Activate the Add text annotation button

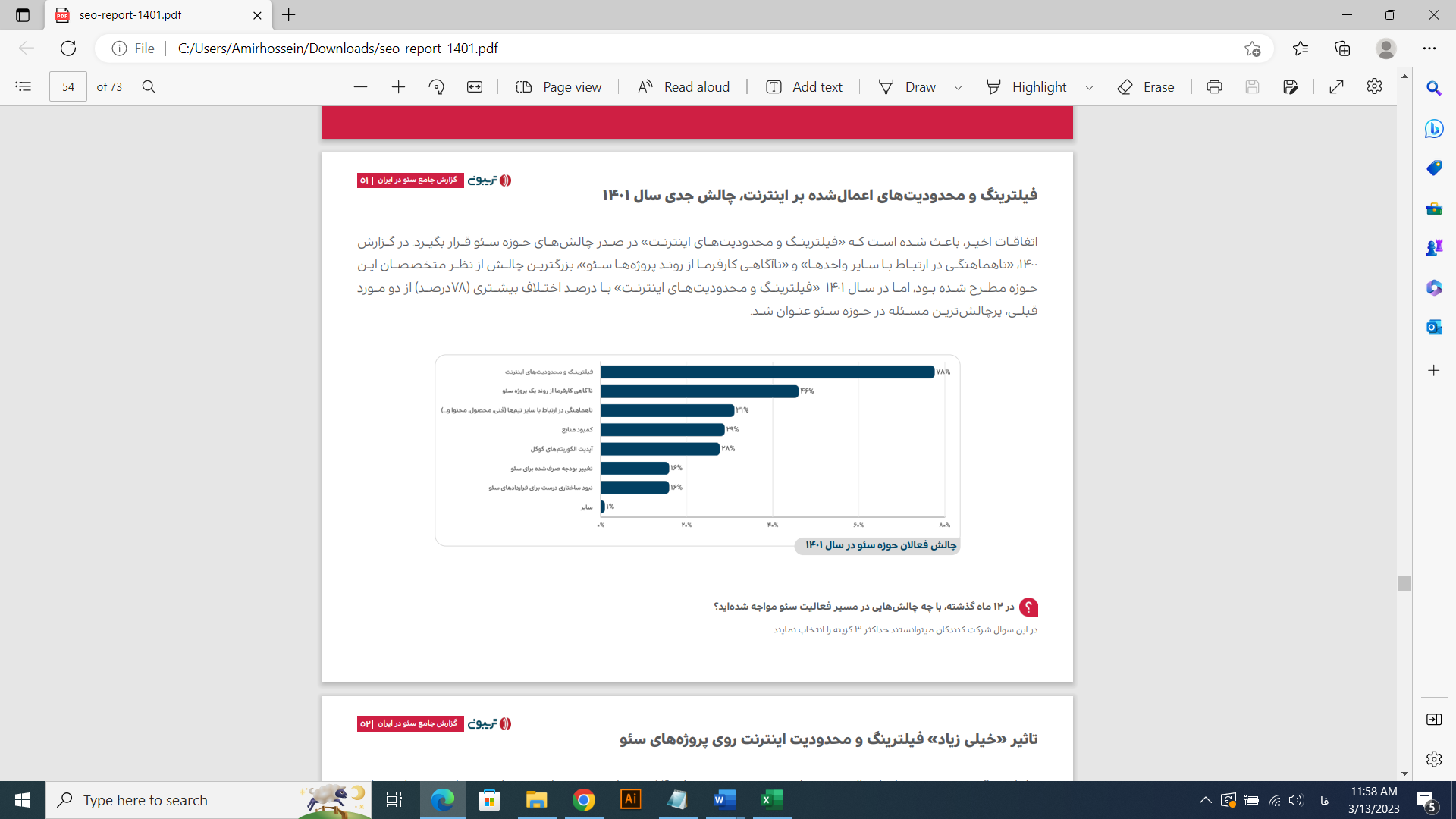click(x=804, y=86)
